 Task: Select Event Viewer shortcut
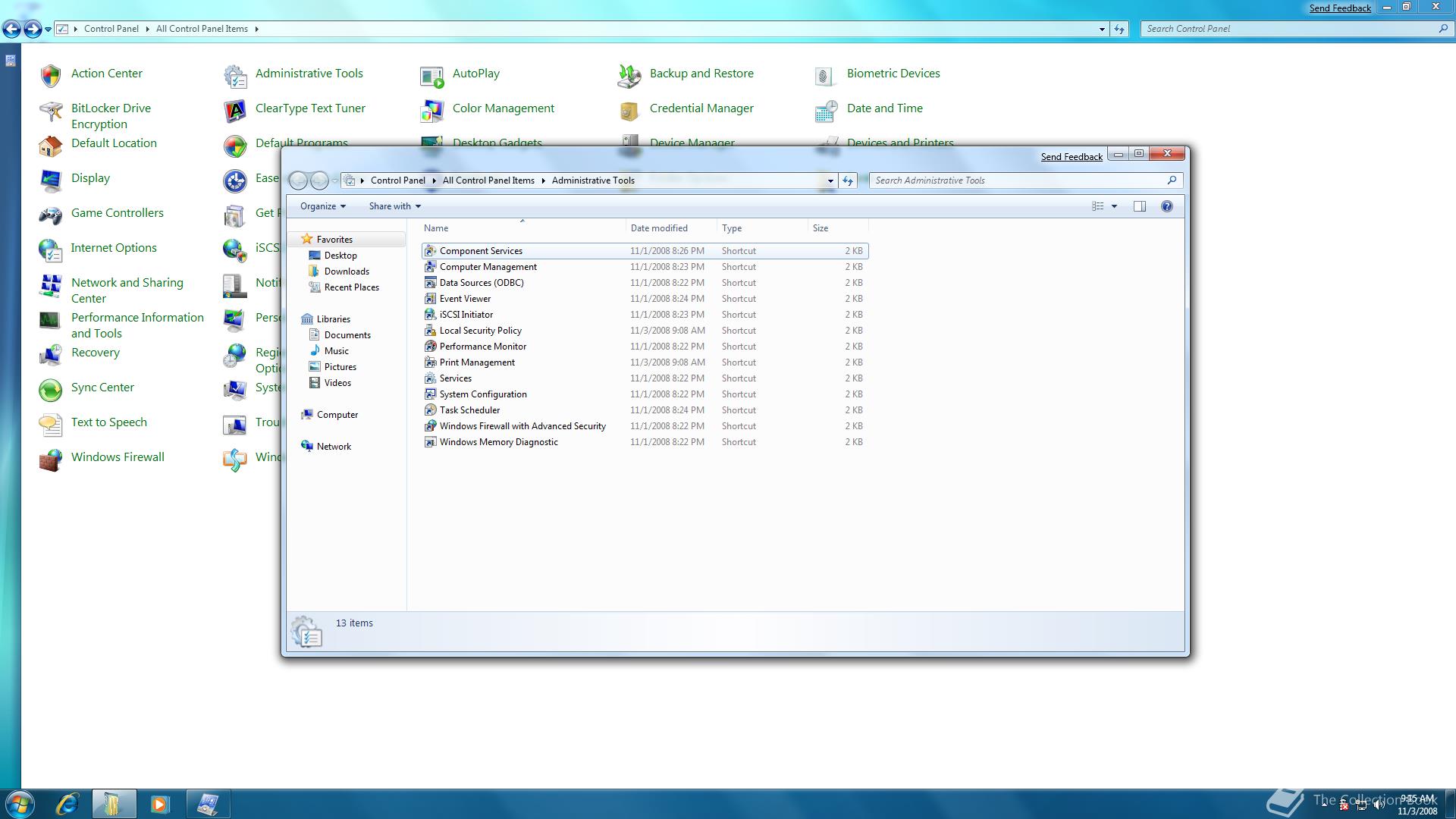pos(645,299)
